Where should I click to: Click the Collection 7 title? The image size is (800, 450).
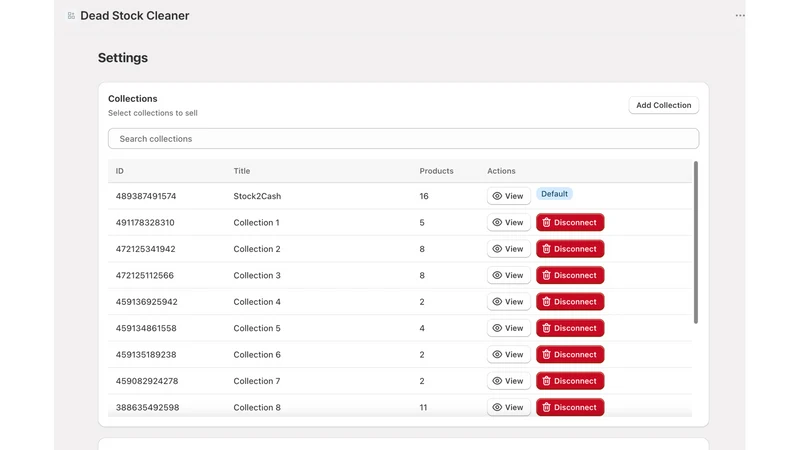pyautogui.click(x=257, y=381)
